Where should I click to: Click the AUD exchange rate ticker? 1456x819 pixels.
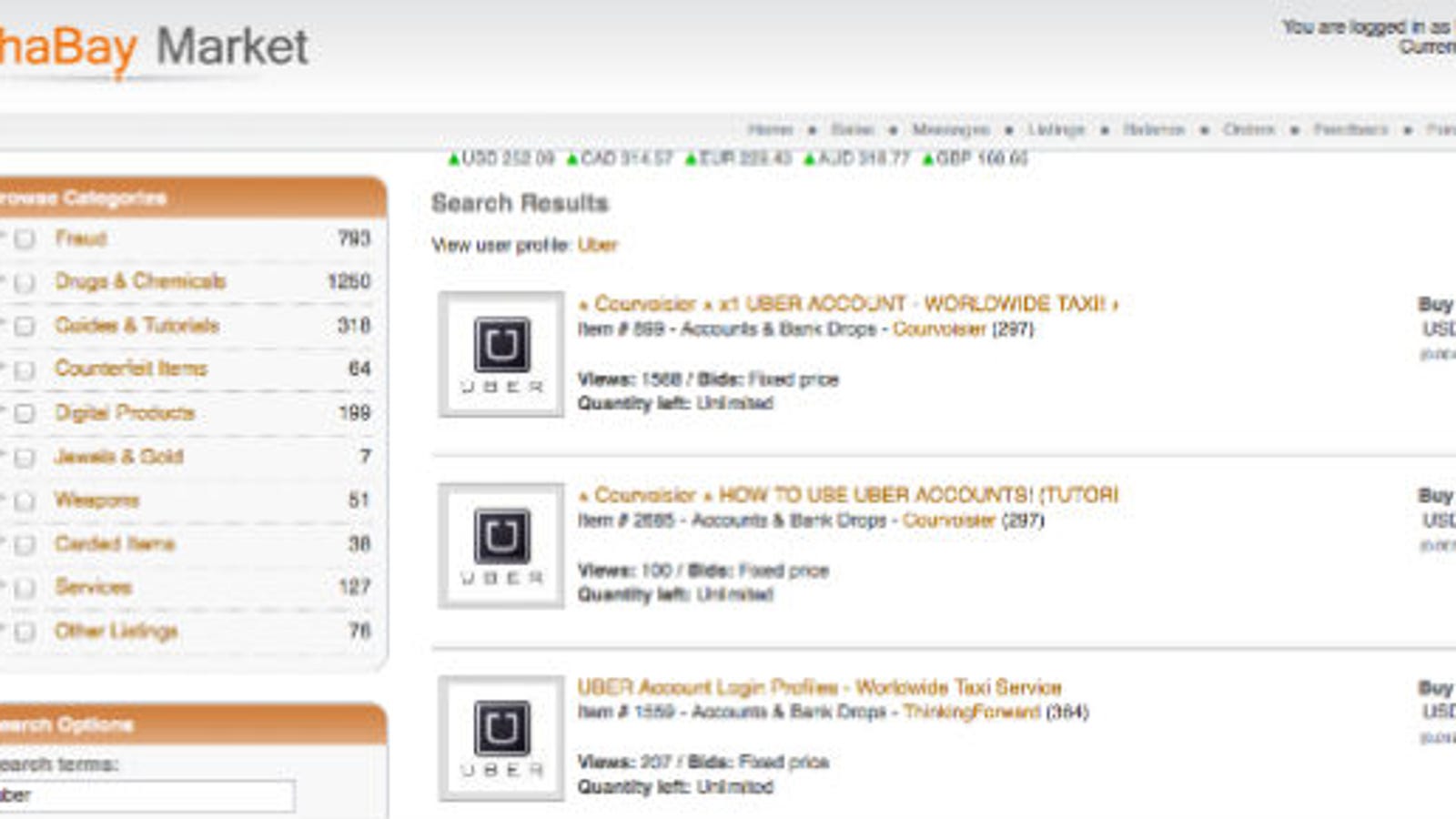coord(856,158)
